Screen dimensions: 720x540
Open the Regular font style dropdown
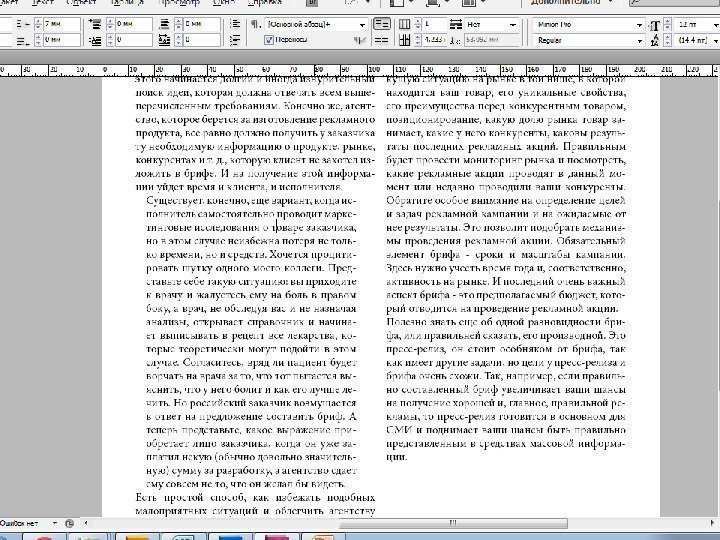pyautogui.click(x=639, y=41)
